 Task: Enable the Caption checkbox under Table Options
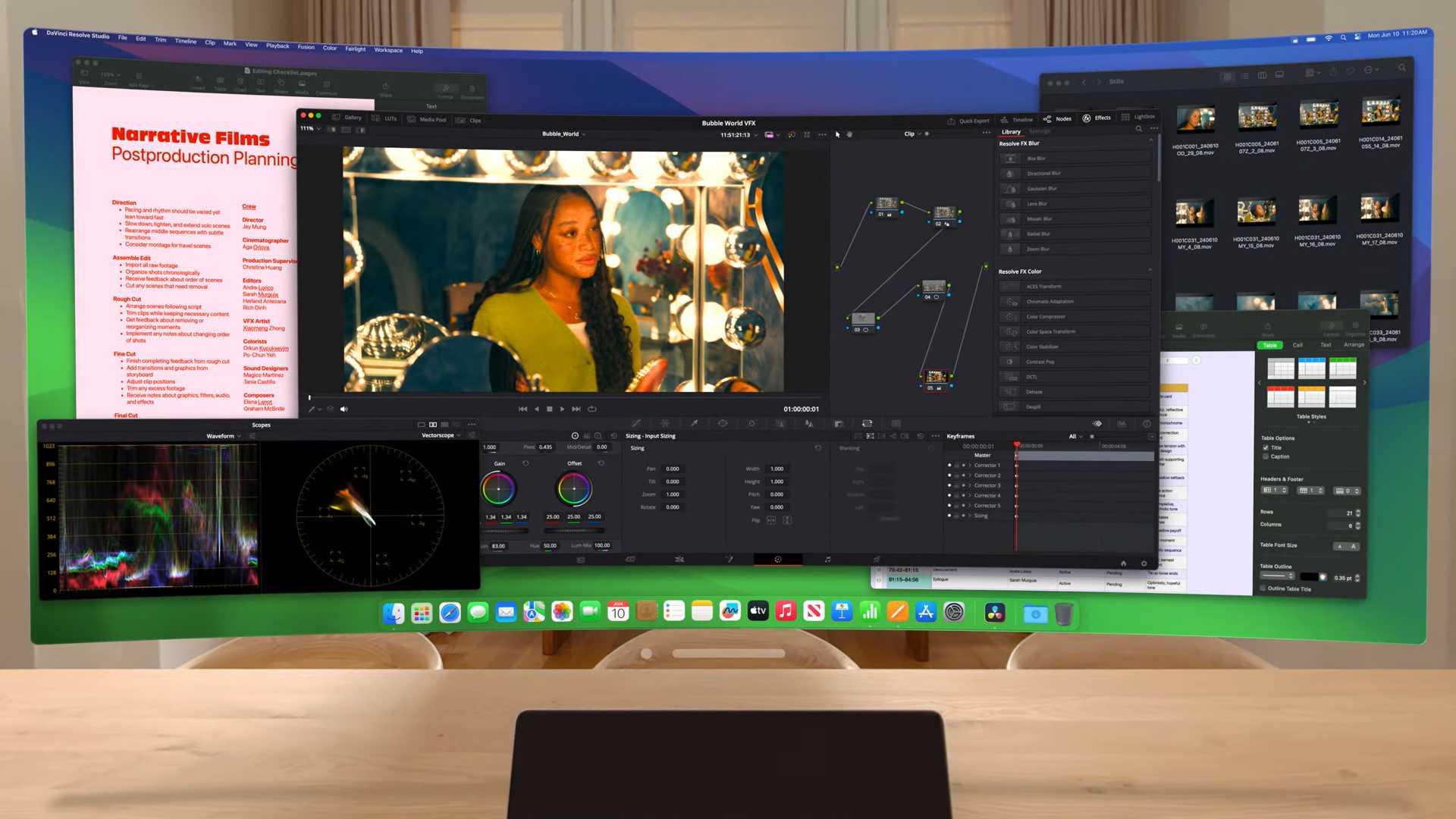point(1265,457)
